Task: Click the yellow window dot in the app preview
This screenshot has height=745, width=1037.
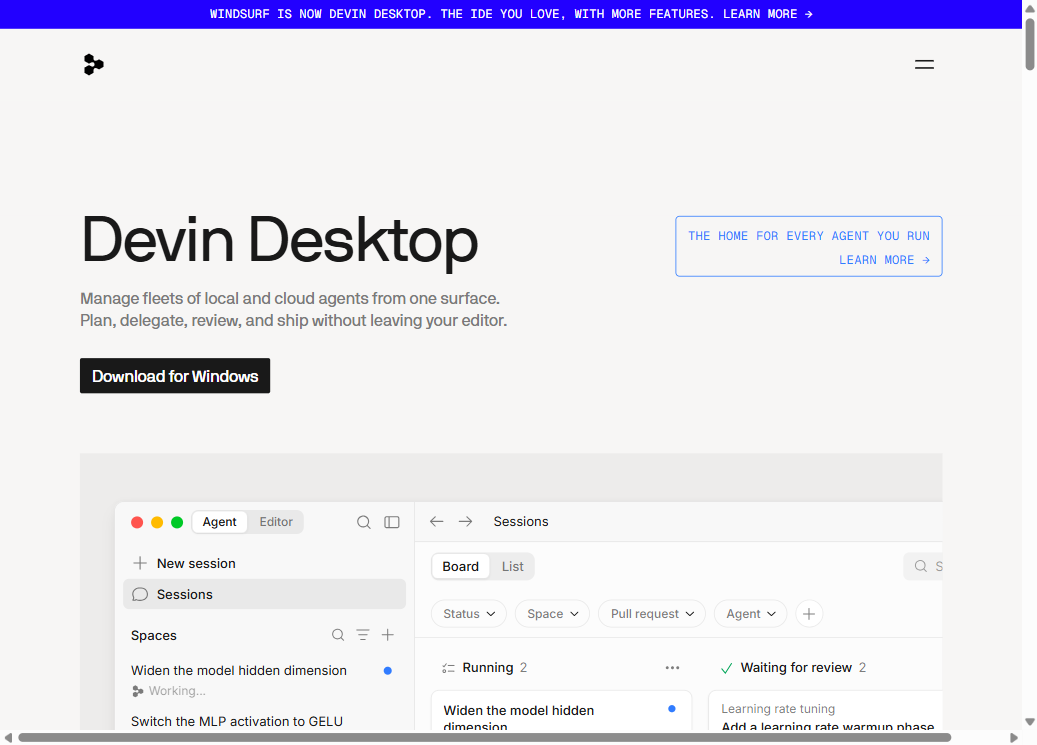Action: pos(157,522)
